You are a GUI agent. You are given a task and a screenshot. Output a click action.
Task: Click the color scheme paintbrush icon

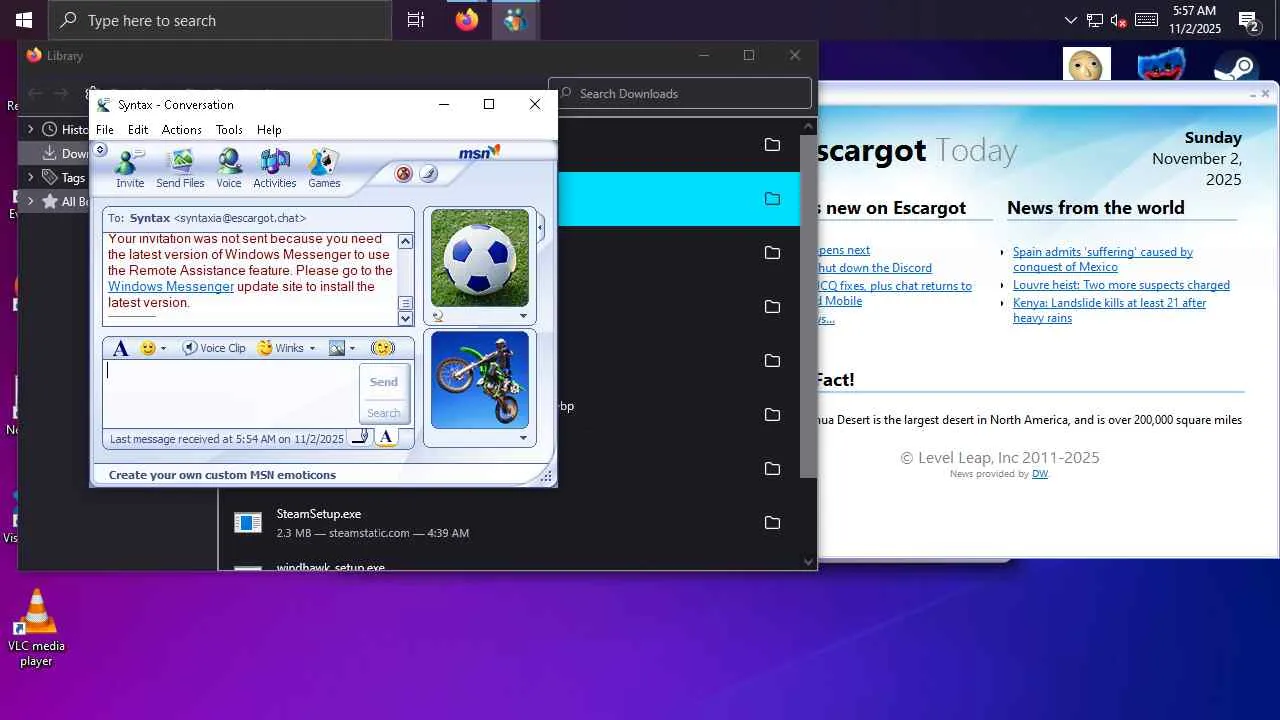[428, 174]
